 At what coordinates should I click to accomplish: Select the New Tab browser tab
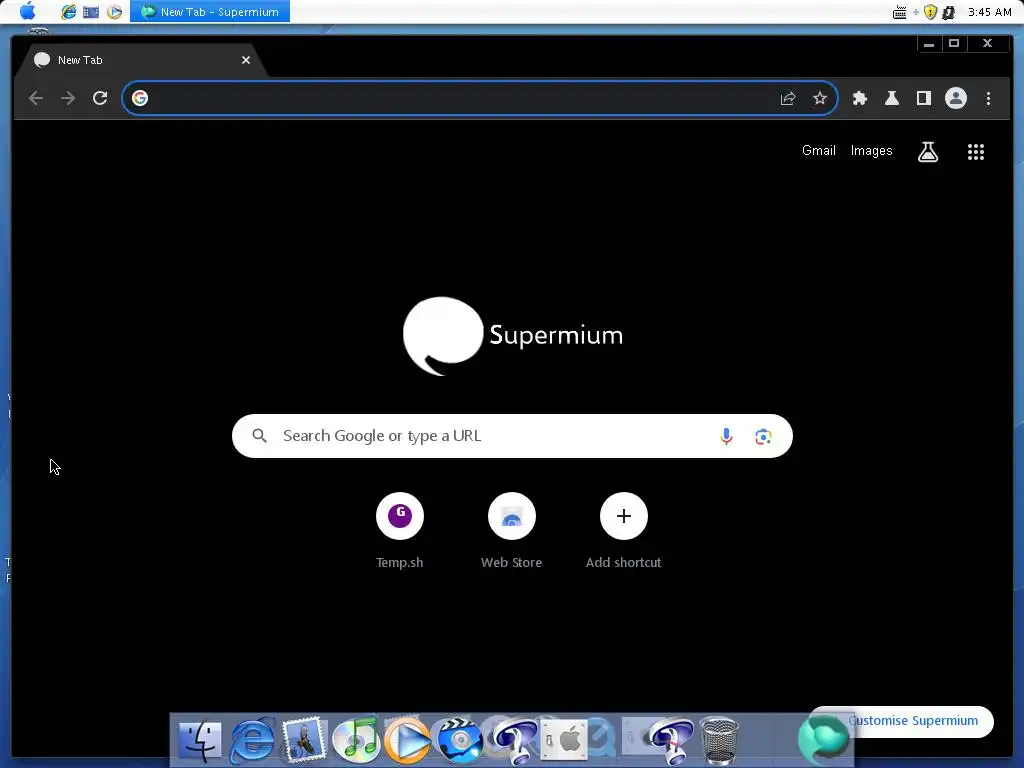(140, 60)
